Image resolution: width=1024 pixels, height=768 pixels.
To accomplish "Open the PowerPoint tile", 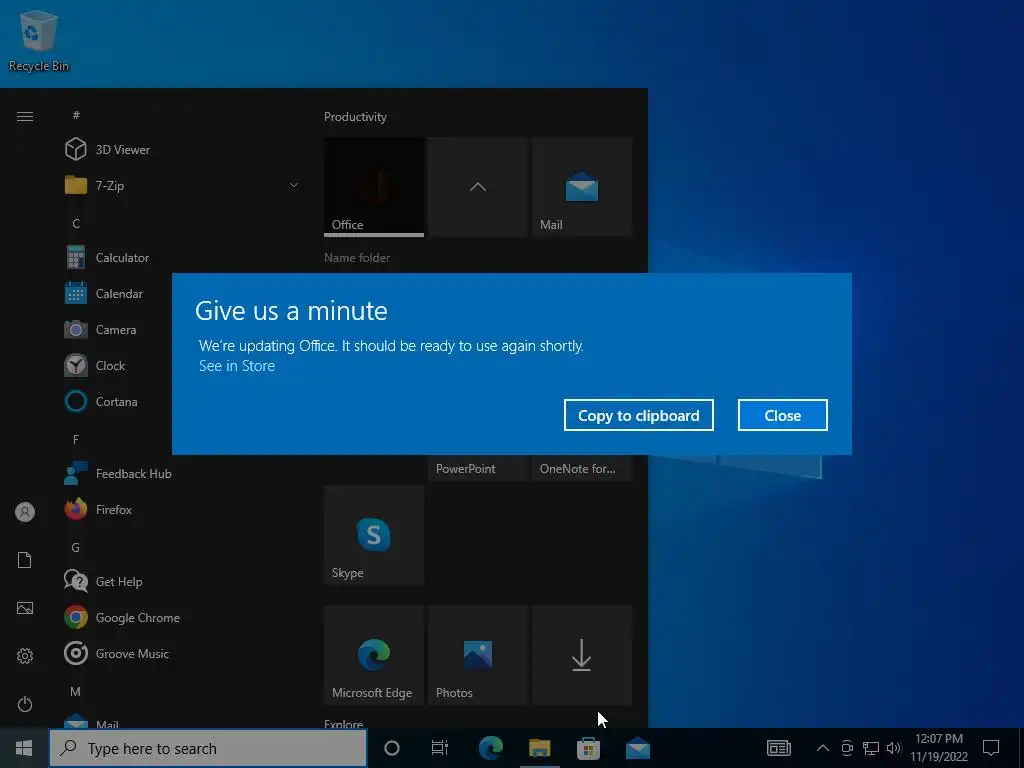I will [477, 468].
